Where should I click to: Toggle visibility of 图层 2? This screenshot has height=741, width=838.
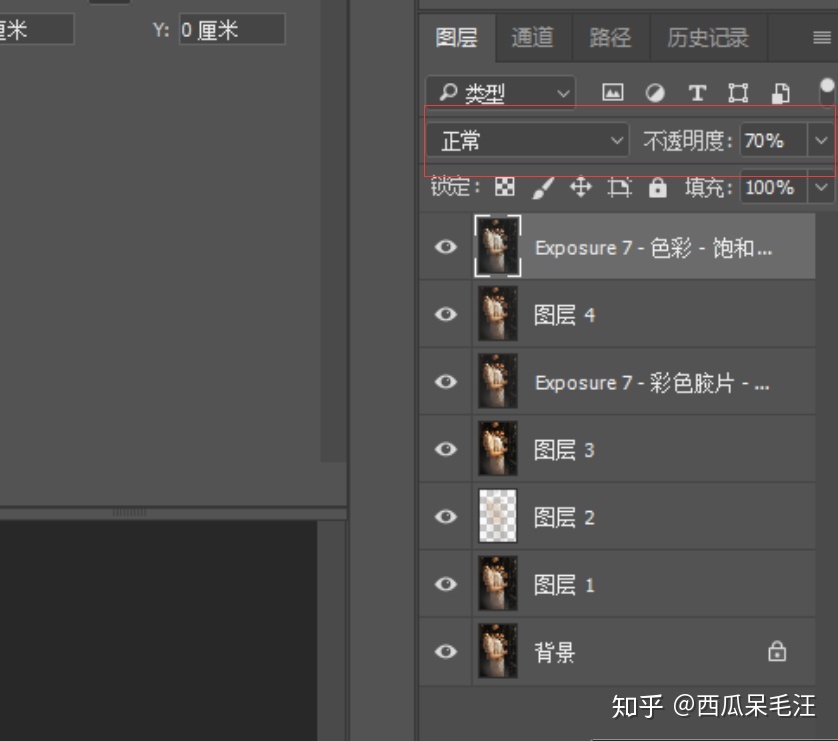tap(446, 516)
